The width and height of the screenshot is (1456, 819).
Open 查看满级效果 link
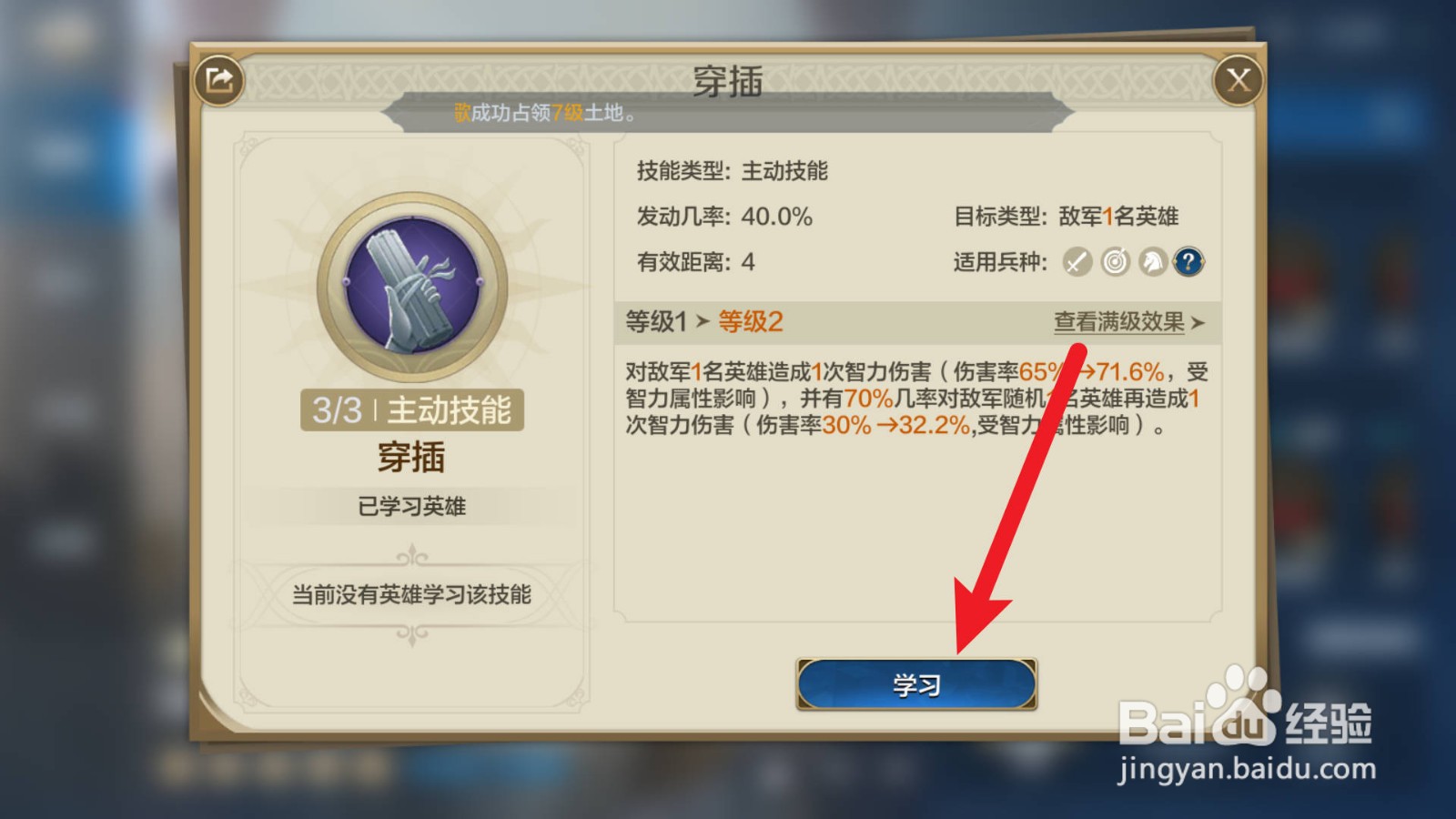[1119, 322]
